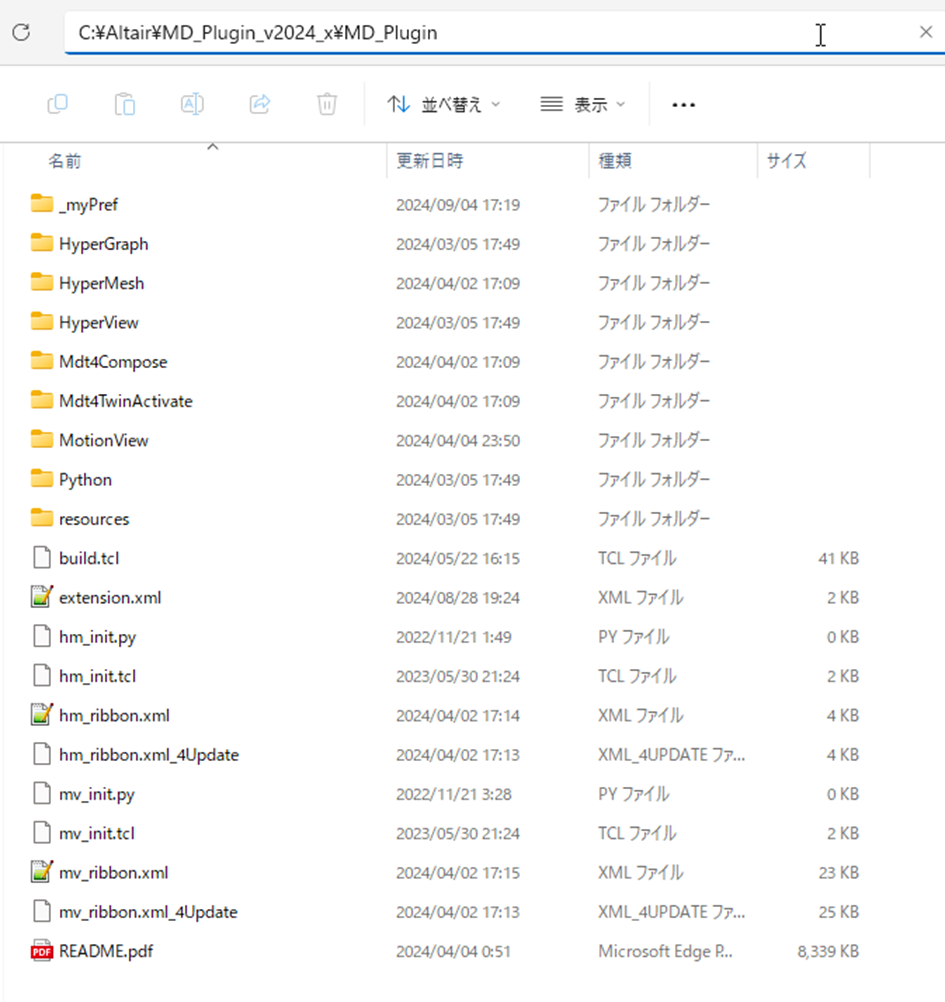This screenshot has height=1002, width=945.
Task: Click the delete trash icon
Action: [x=327, y=104]
